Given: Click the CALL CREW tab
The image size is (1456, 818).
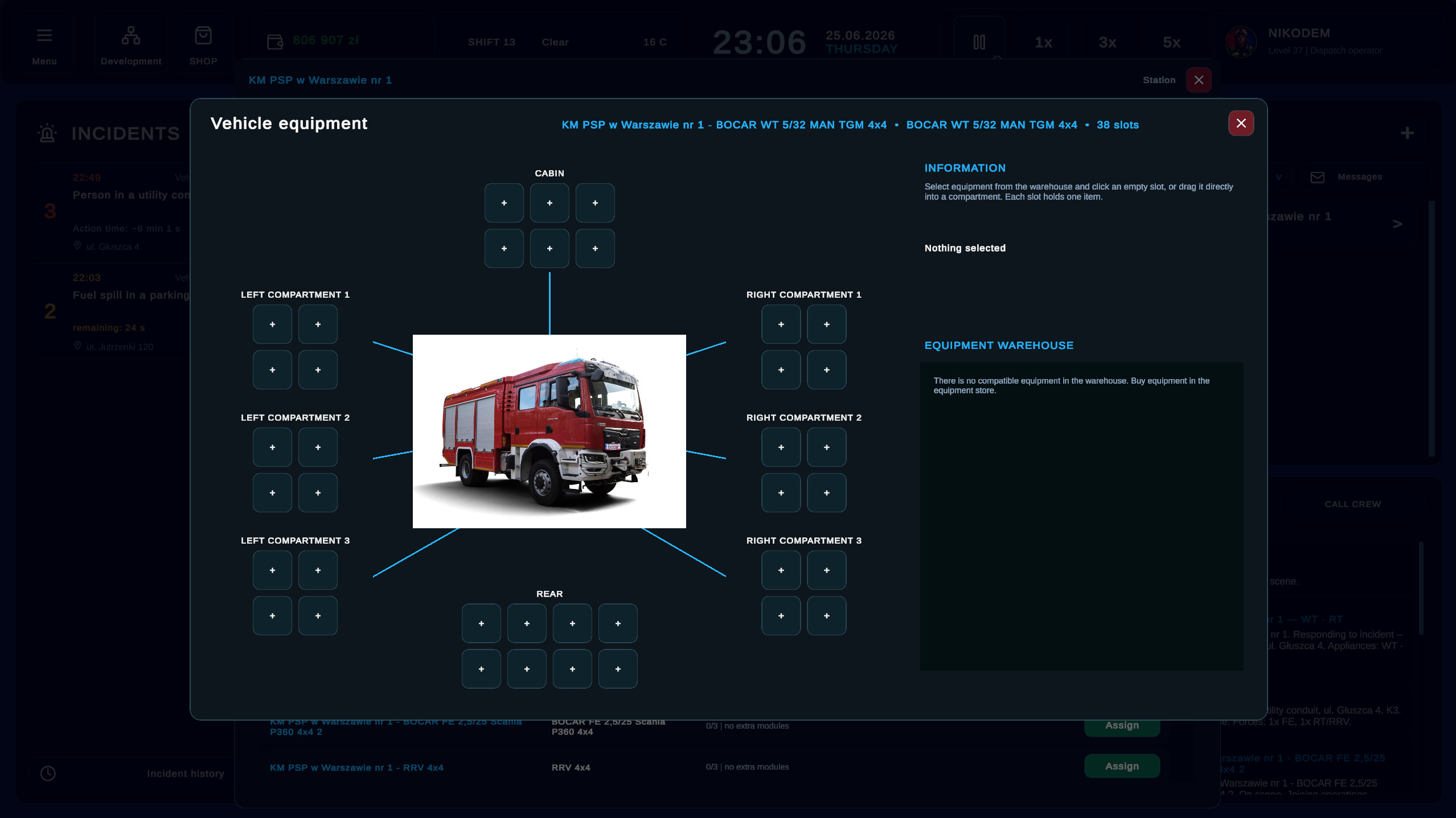Looking at the screenshot, I should tap(1352, 504).
